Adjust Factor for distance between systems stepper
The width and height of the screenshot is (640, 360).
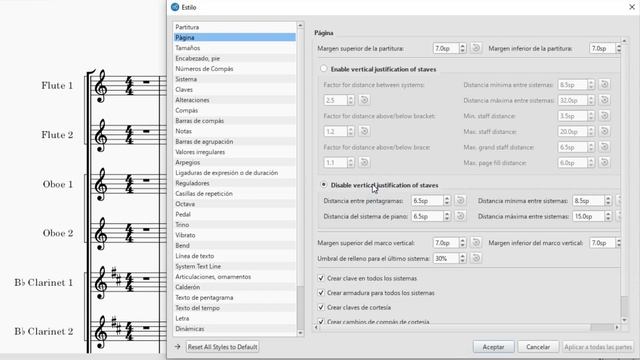(350, 100)
